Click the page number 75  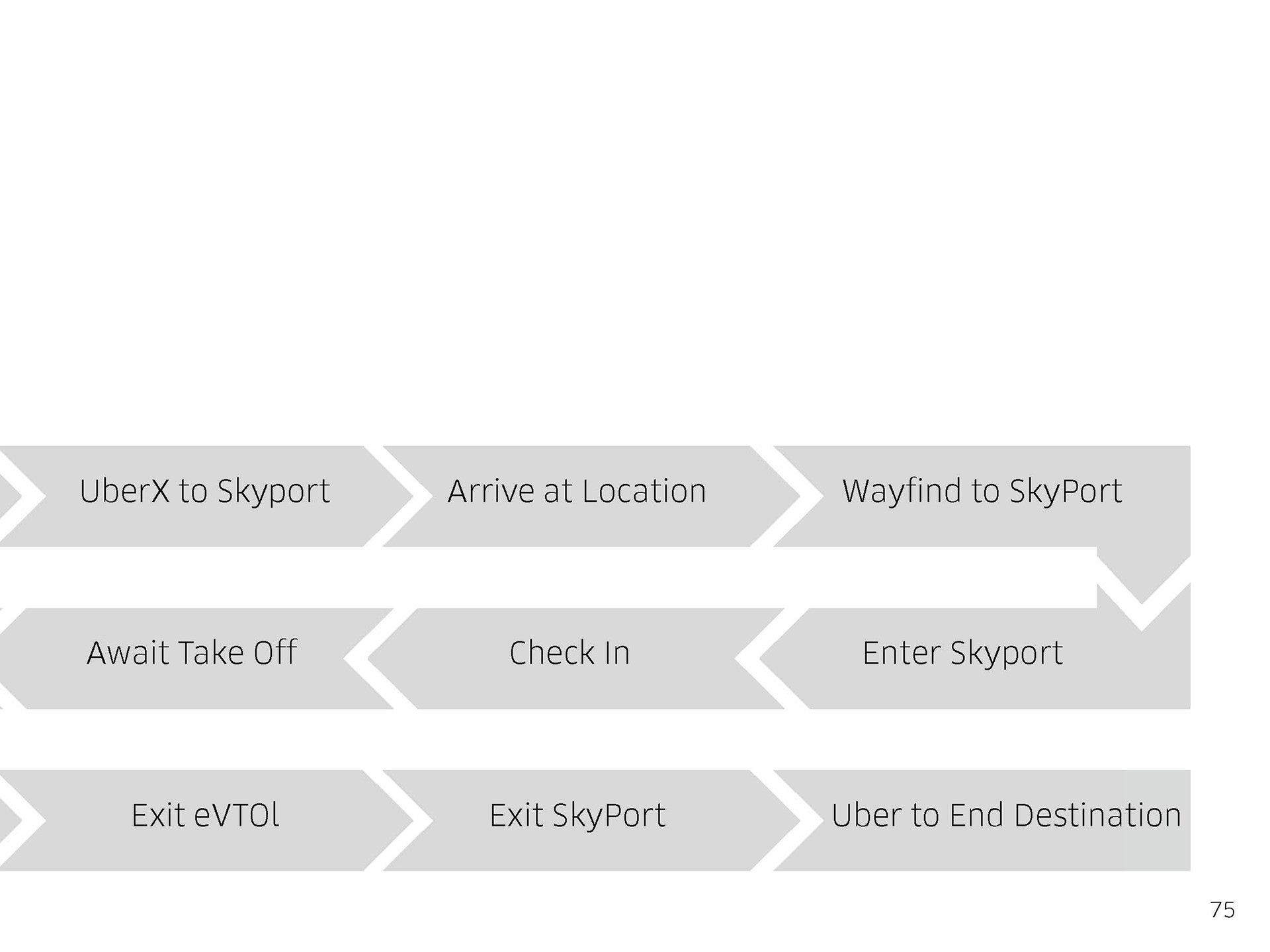(1222, 910)
